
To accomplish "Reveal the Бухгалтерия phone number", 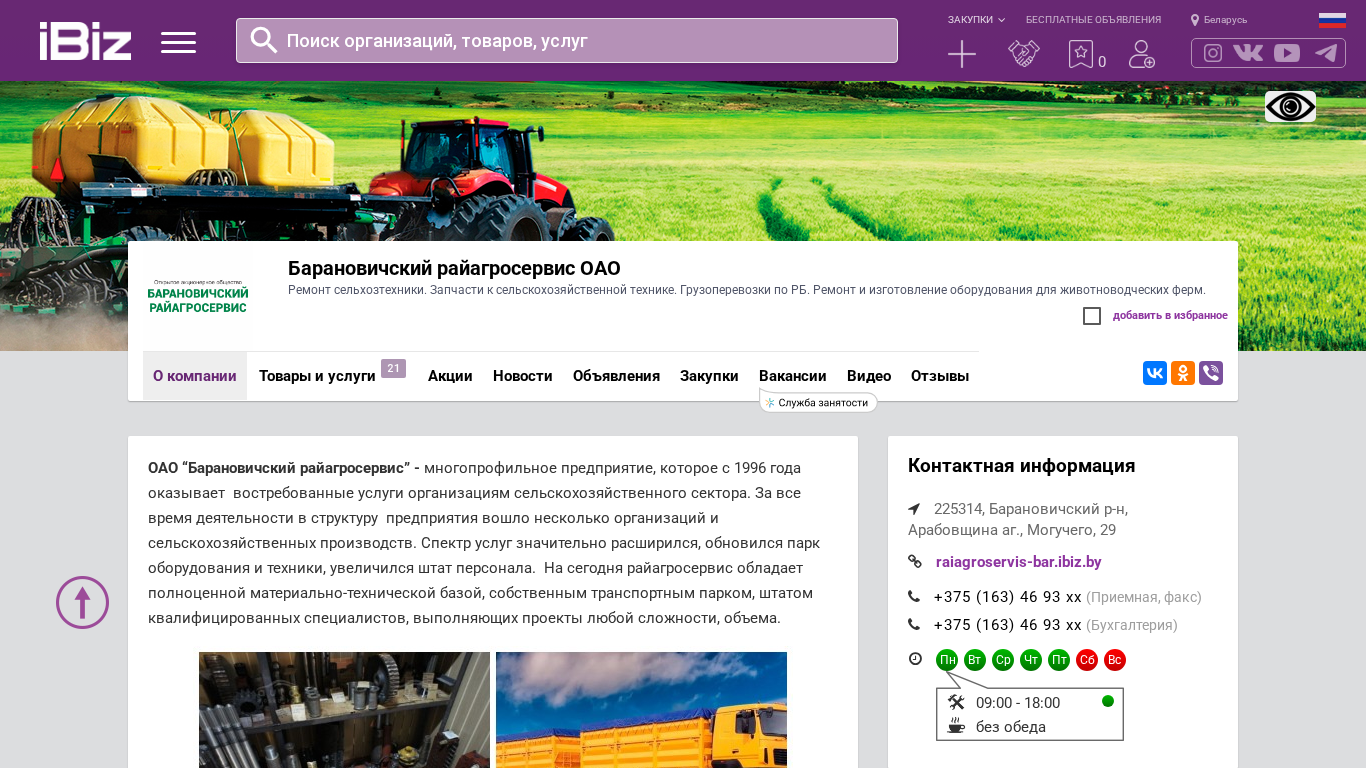I will pos(1008,625).
